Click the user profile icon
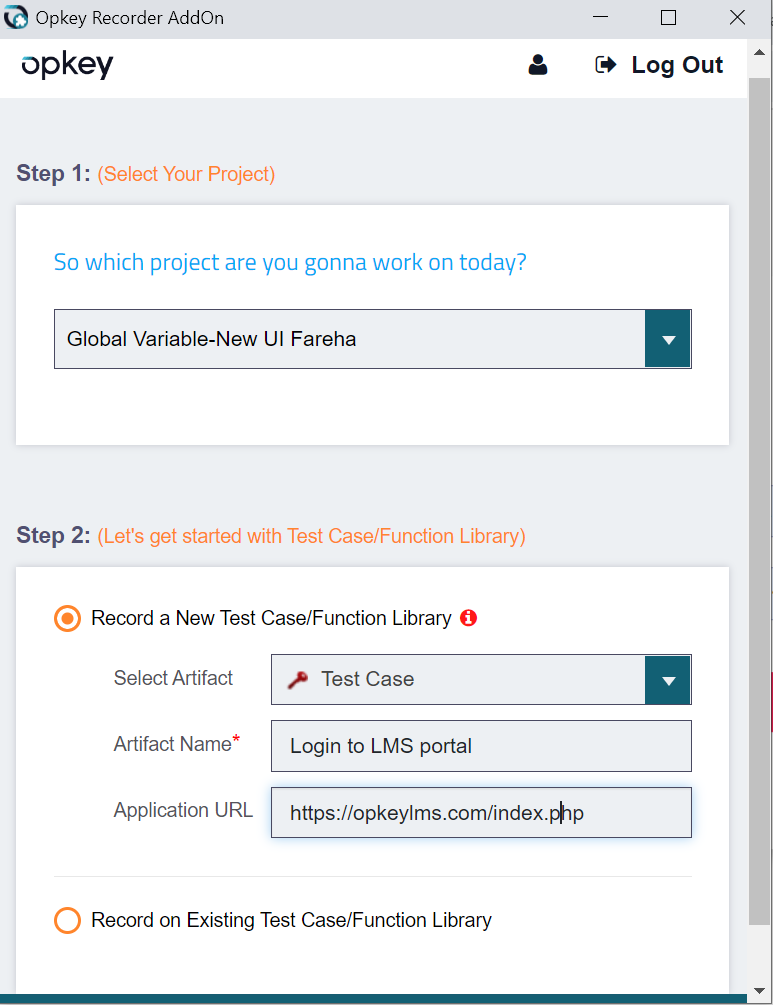773x1005 pixels. [538, 66]
